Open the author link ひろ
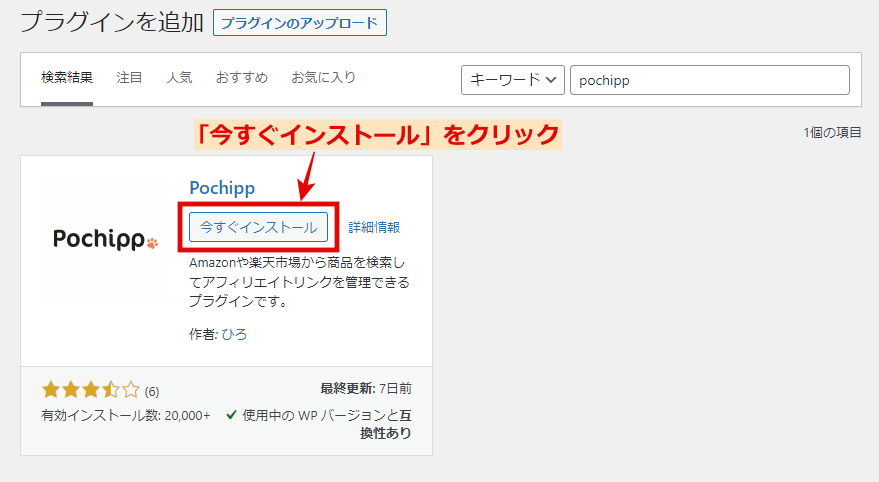Viewport: 879px width, 482px height. tap(234, 335)
